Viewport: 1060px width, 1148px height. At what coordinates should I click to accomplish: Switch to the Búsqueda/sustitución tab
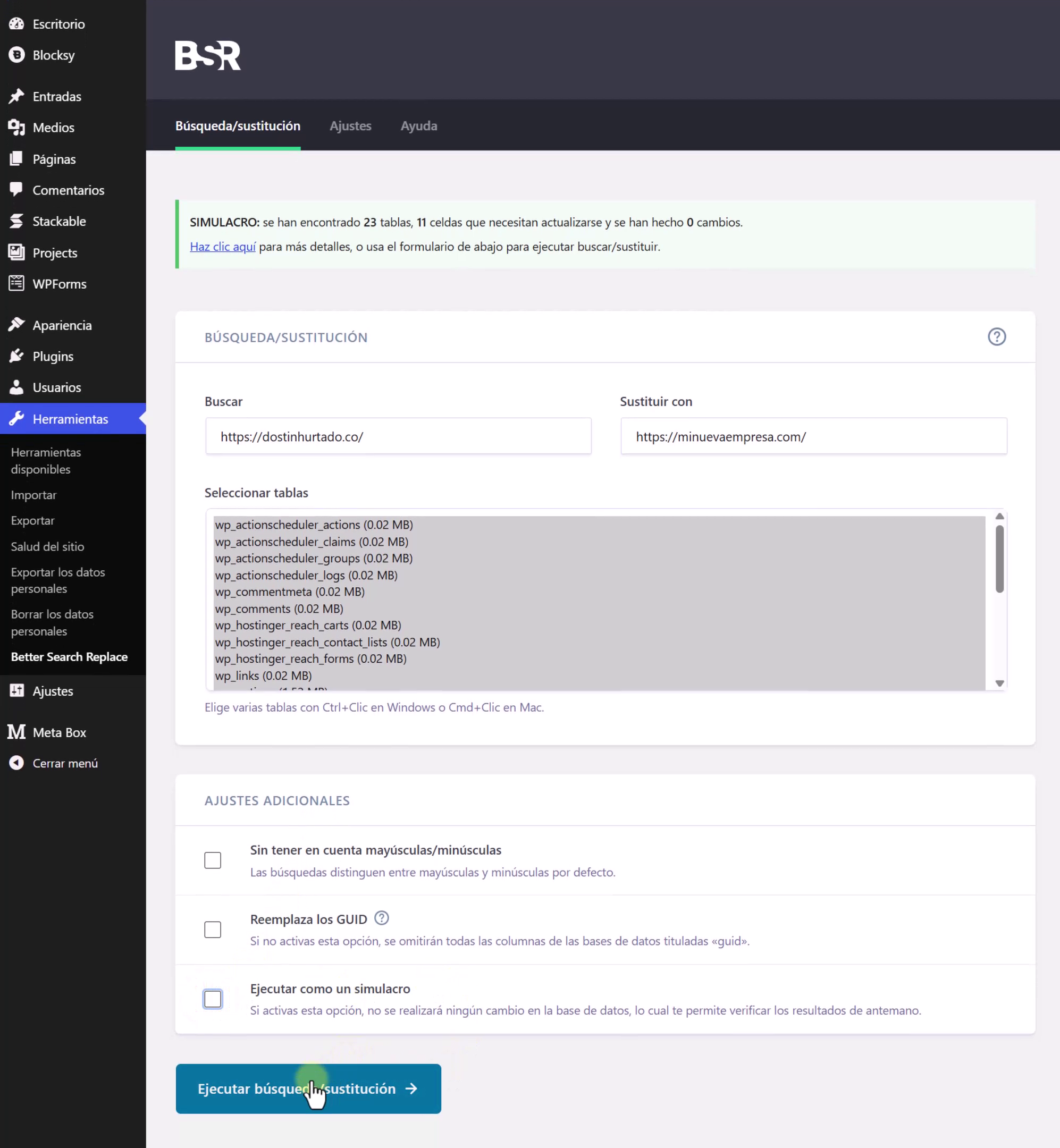238,125
